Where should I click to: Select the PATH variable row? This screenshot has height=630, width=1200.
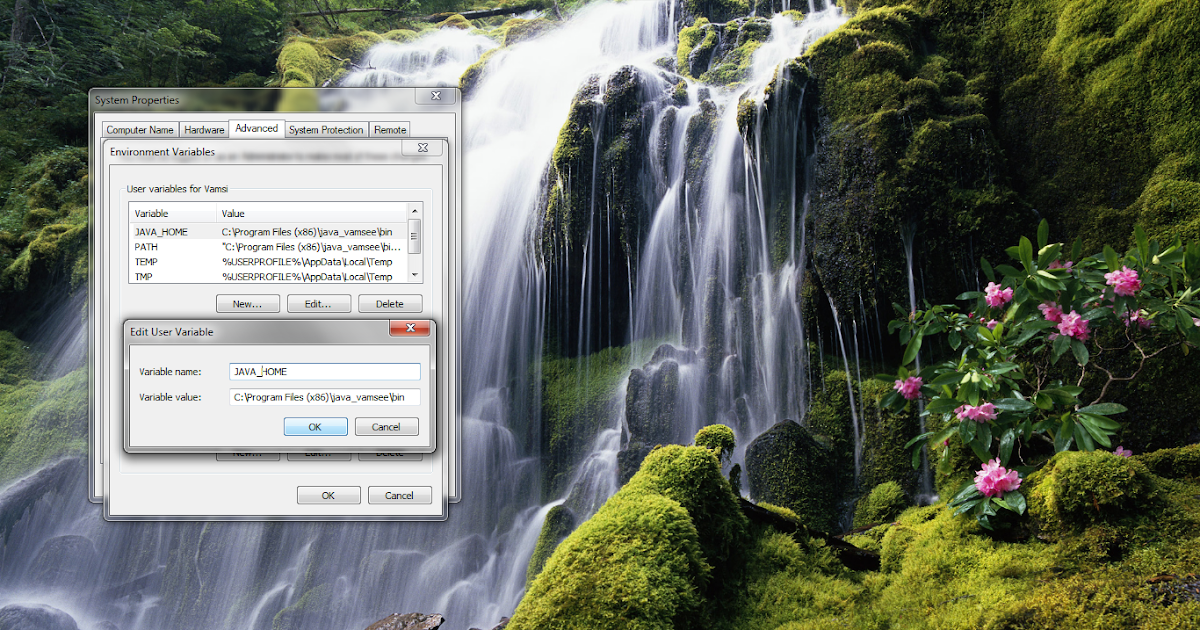pos(268,246)
